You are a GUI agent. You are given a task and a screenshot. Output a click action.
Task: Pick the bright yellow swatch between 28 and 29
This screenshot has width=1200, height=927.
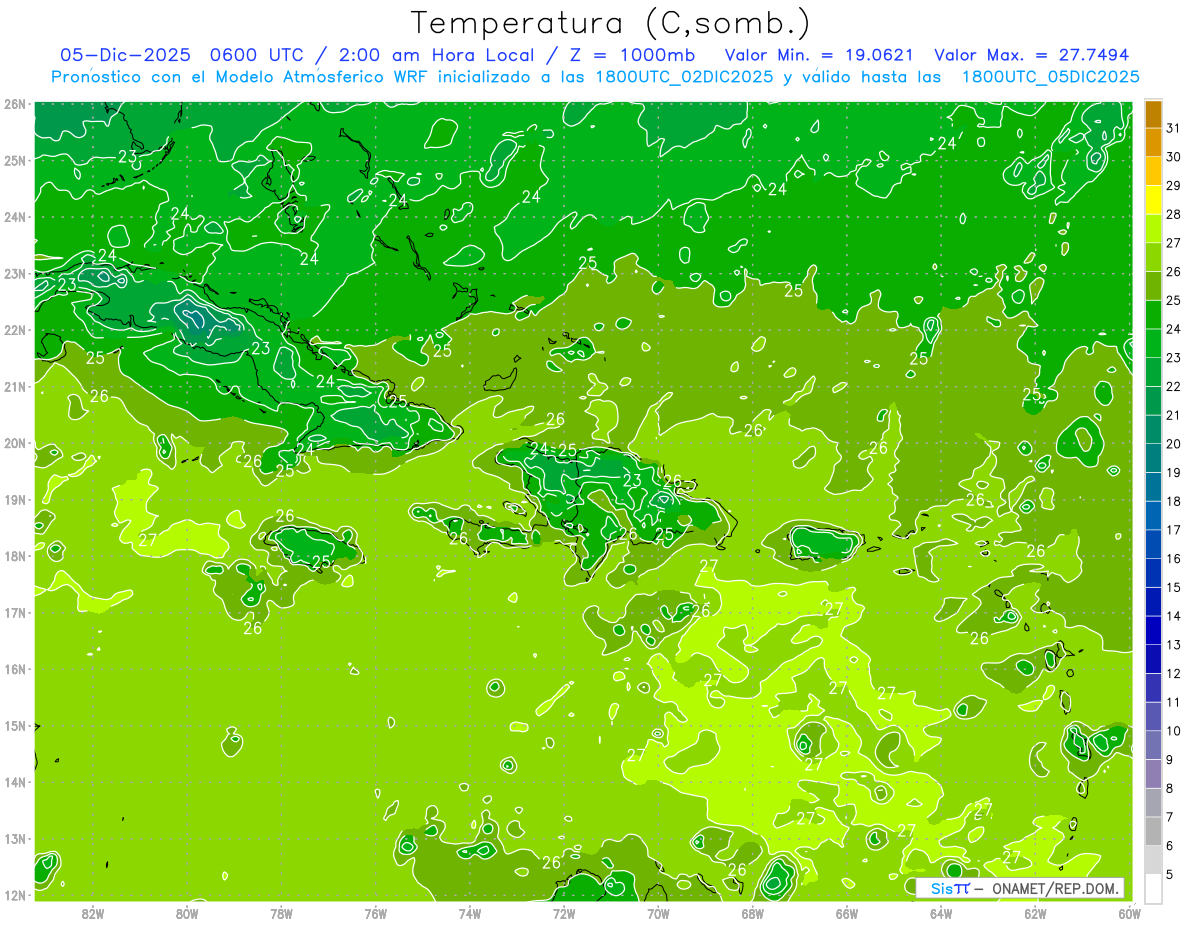tap(1153, 200)
